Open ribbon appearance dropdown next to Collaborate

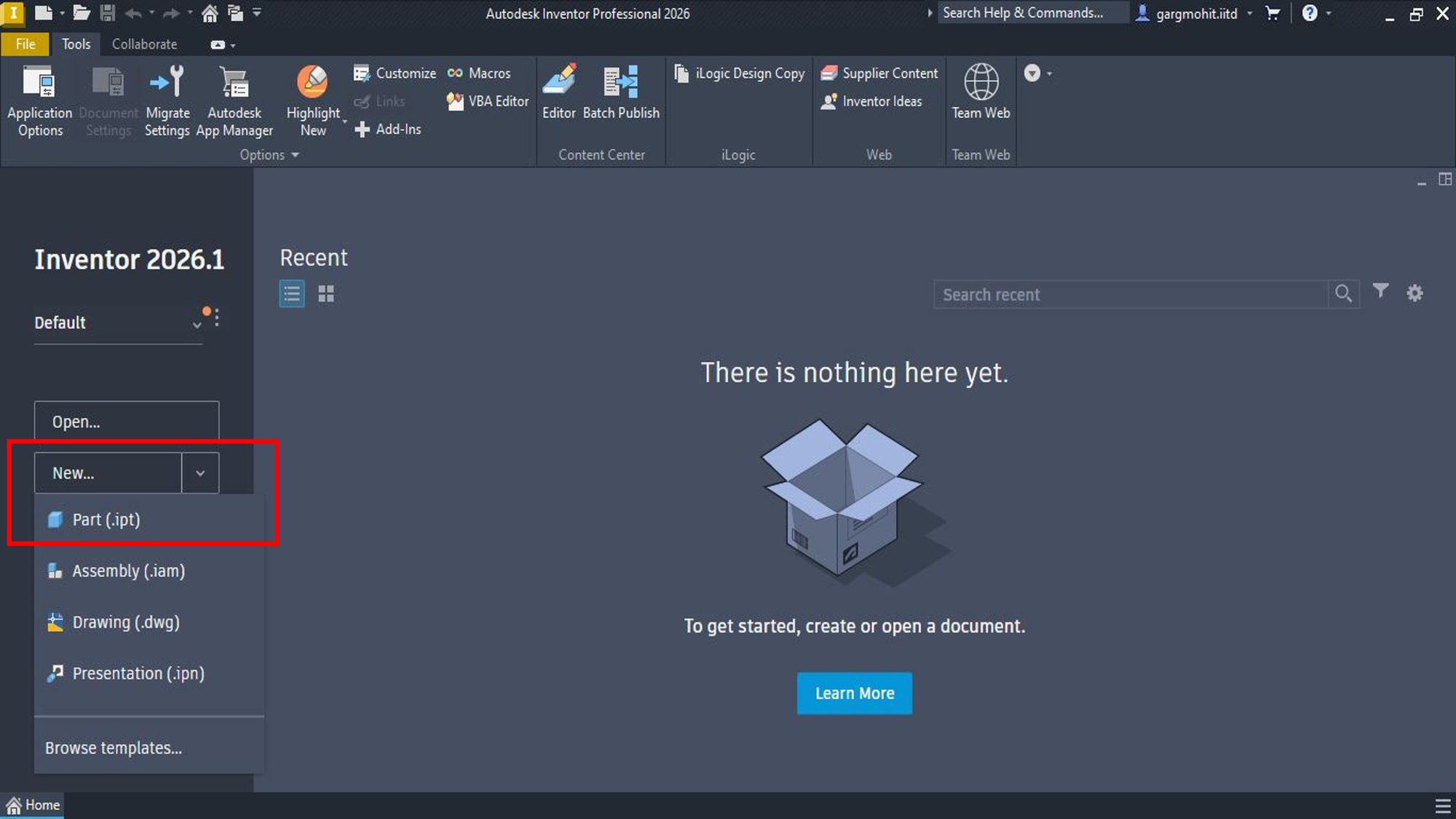[222, 45]
